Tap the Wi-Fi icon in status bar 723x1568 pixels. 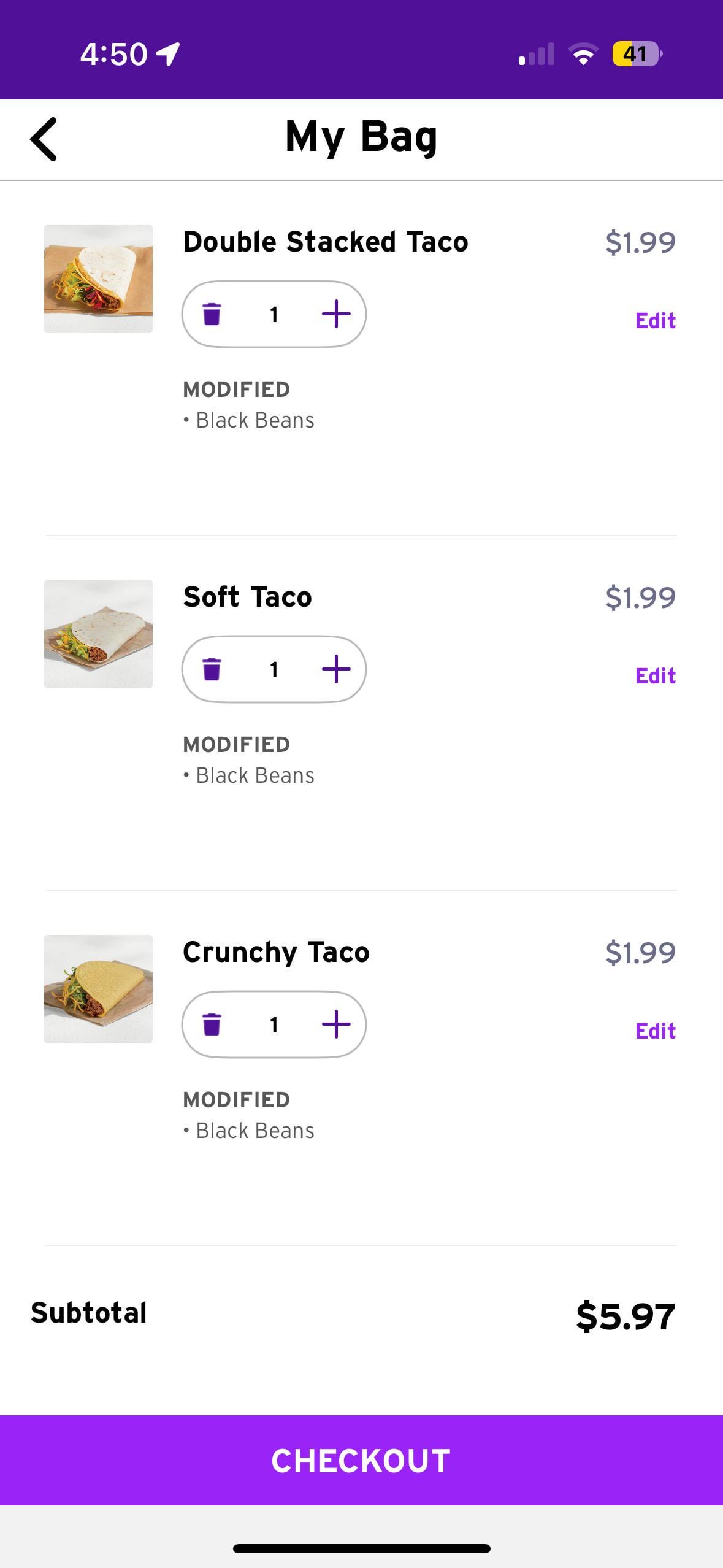pyautogui.click(x=583, y=54)
